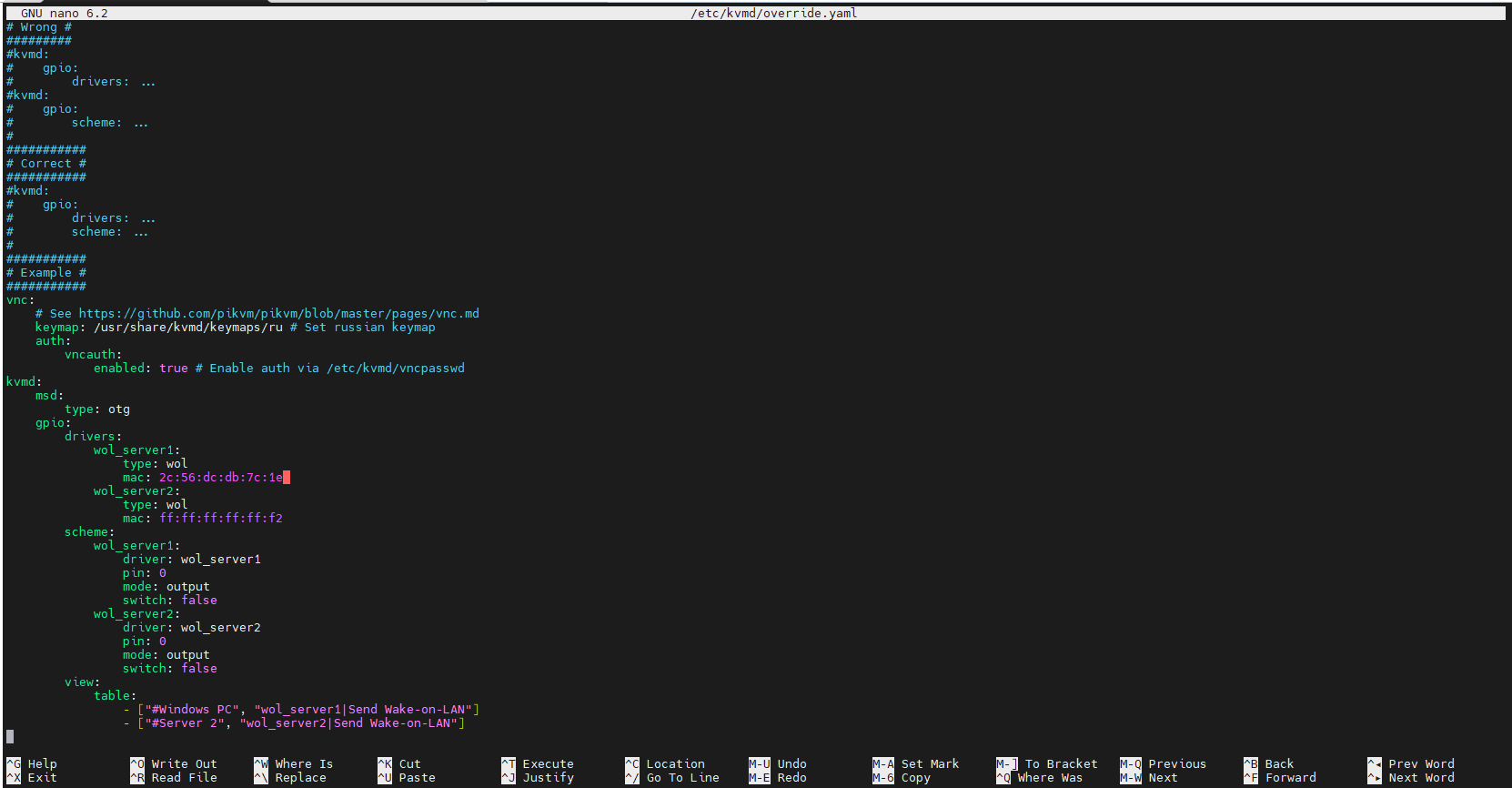Place cursor in the ff:ff:ff:ff:ff:f2 MAC address
1512x788 pixels.
[x=220, y=519]
